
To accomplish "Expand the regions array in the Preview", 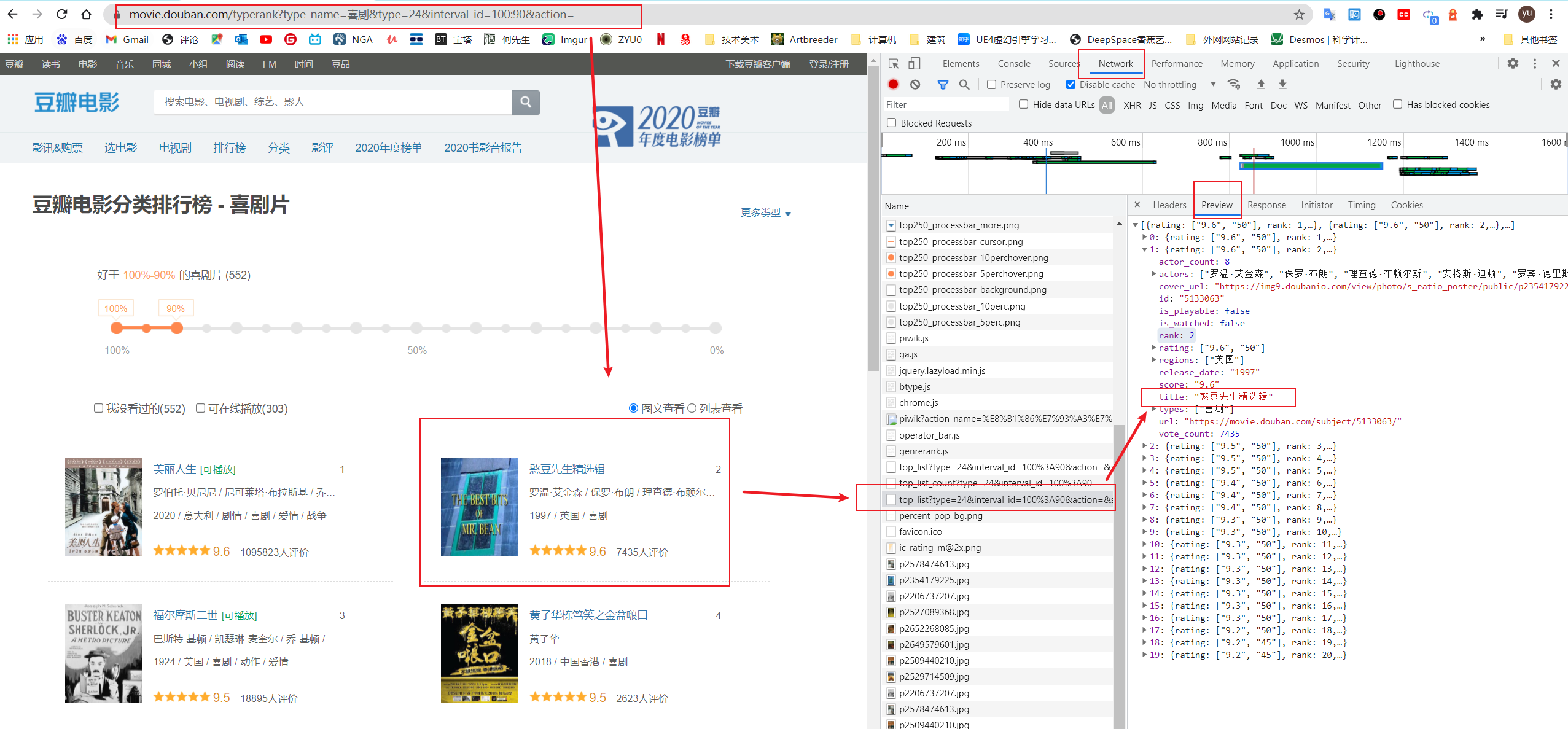I will pos(1153,360).
